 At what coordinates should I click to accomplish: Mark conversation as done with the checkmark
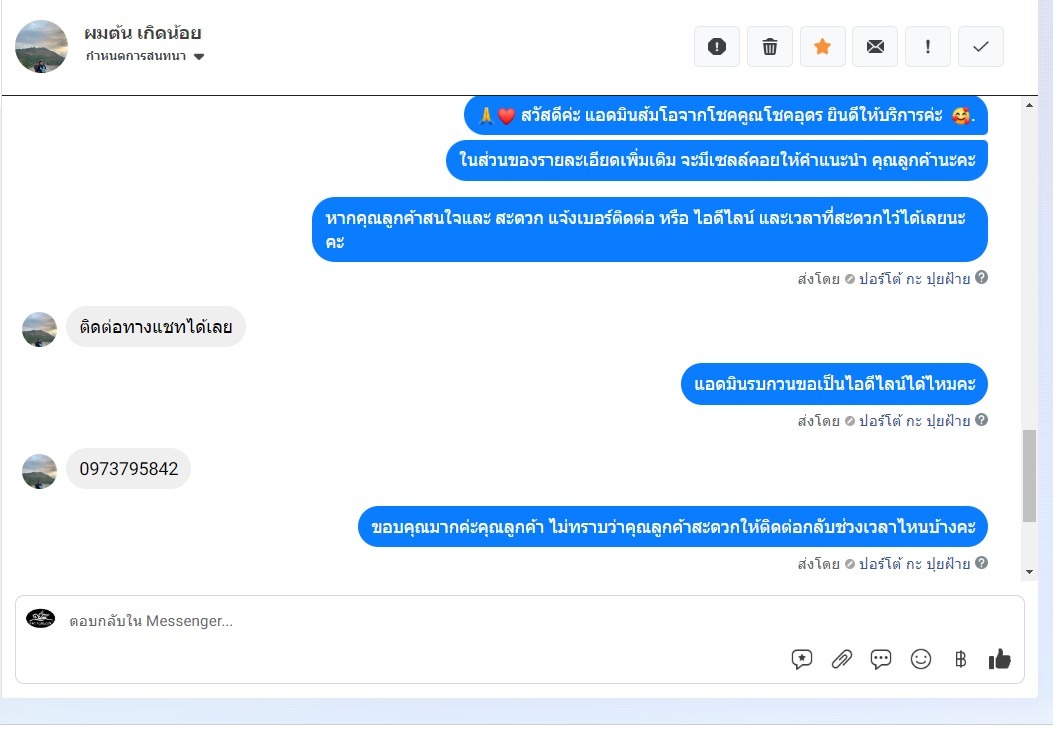tap(980, 46)
